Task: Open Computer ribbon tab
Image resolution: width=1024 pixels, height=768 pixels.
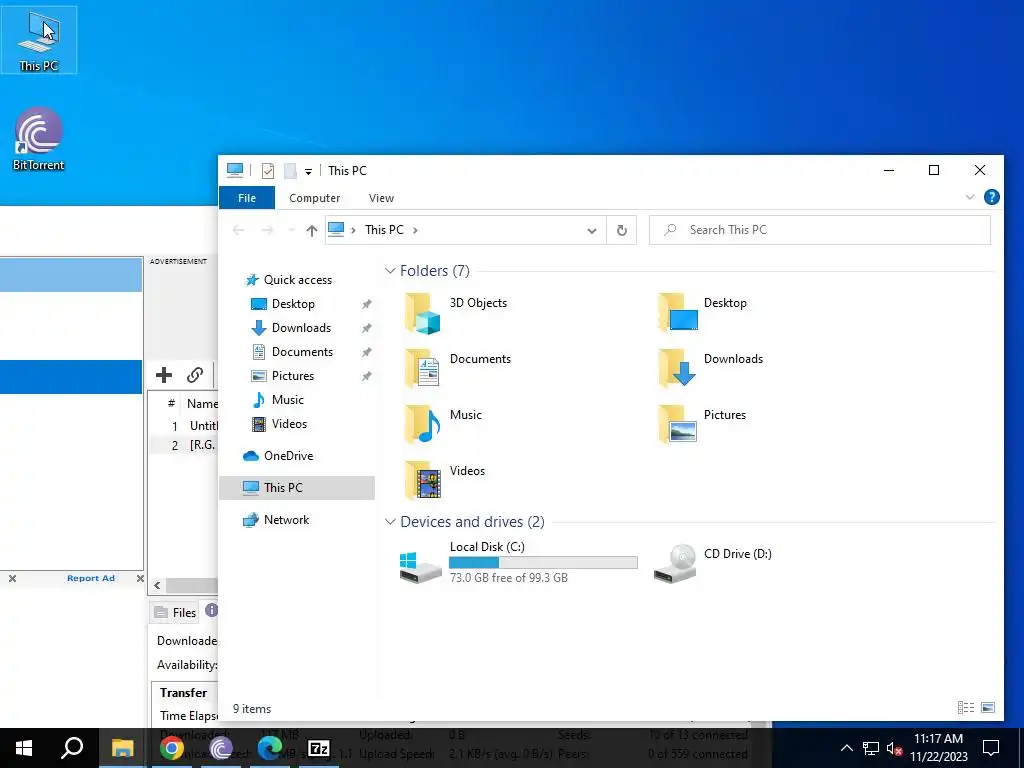Action: [x=314, y=198]
